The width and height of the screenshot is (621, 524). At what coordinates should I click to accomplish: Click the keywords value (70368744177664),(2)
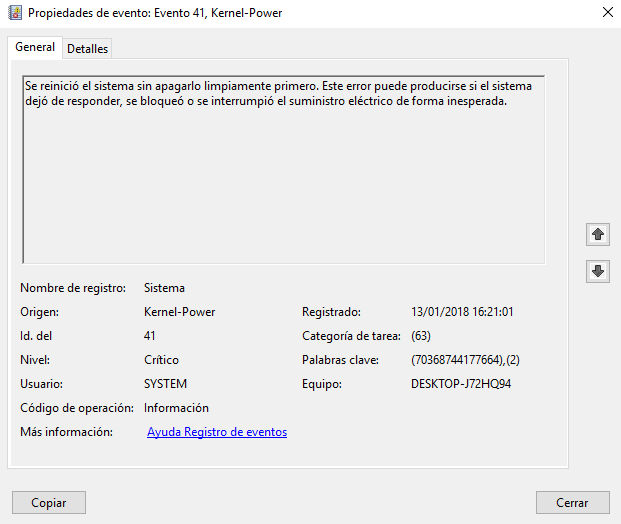(466, 360)
